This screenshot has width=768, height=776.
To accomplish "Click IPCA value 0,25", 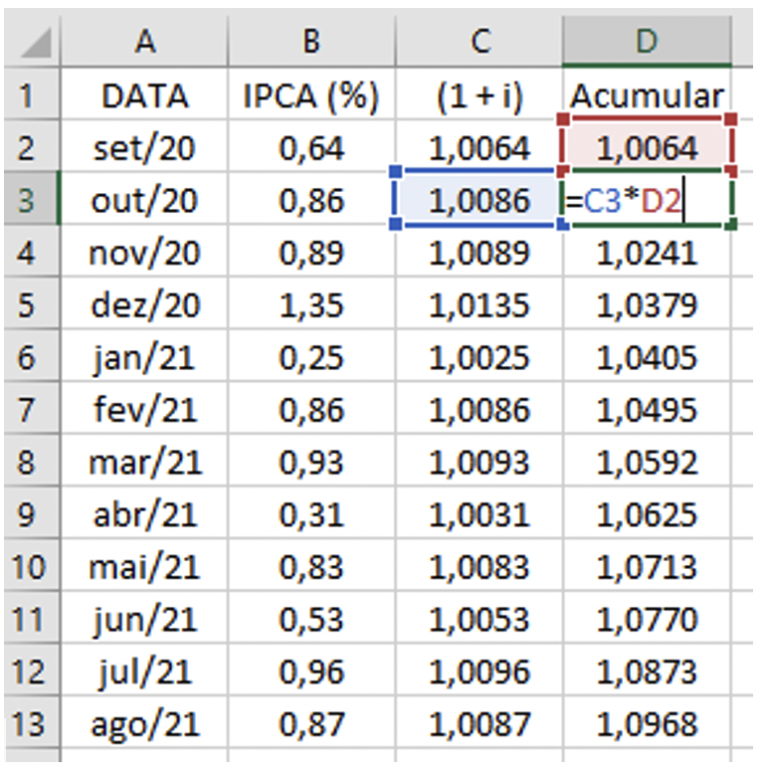I will tap(312, 356).
